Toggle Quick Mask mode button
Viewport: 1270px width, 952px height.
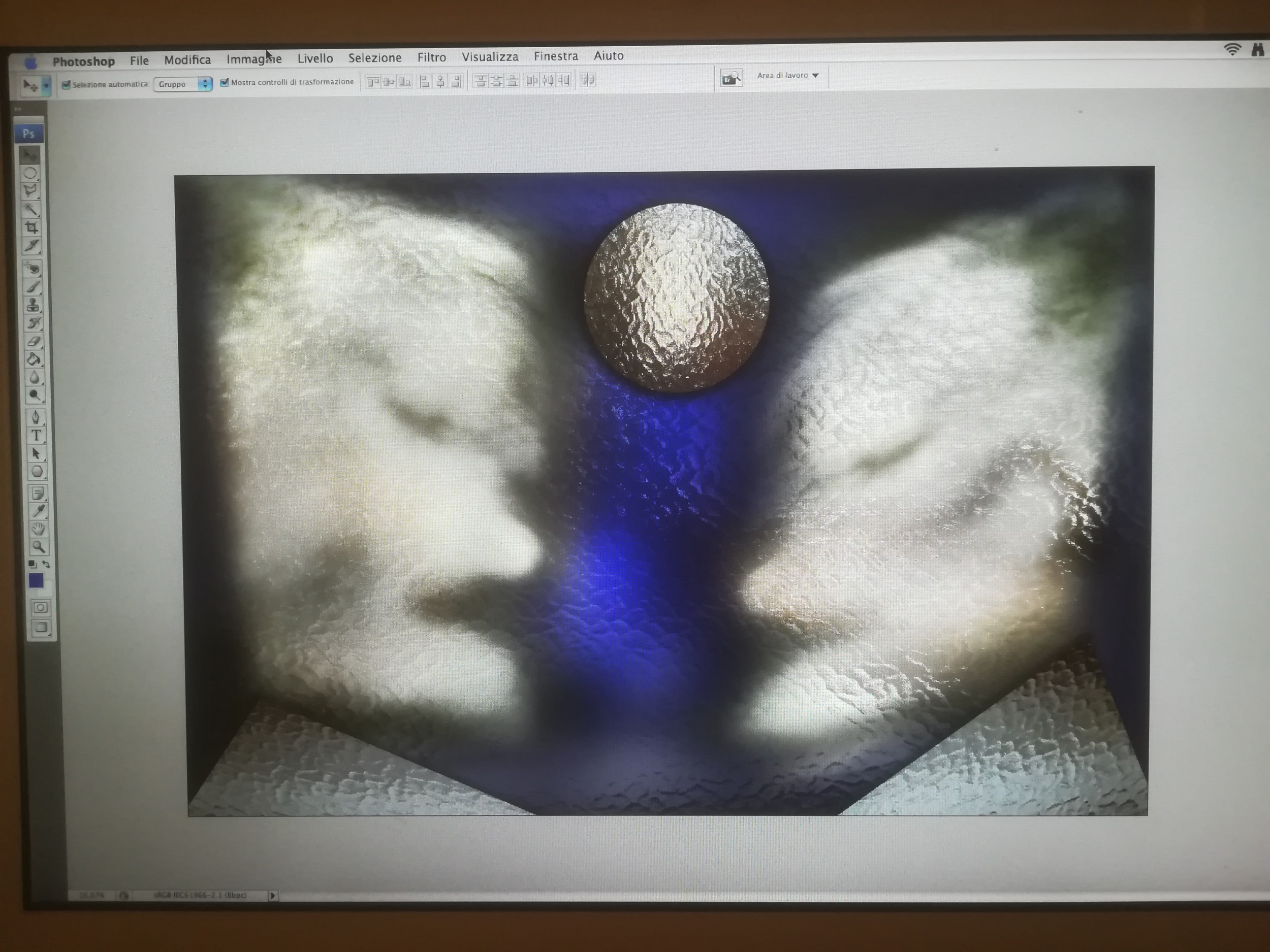click(x=40, y=607)
